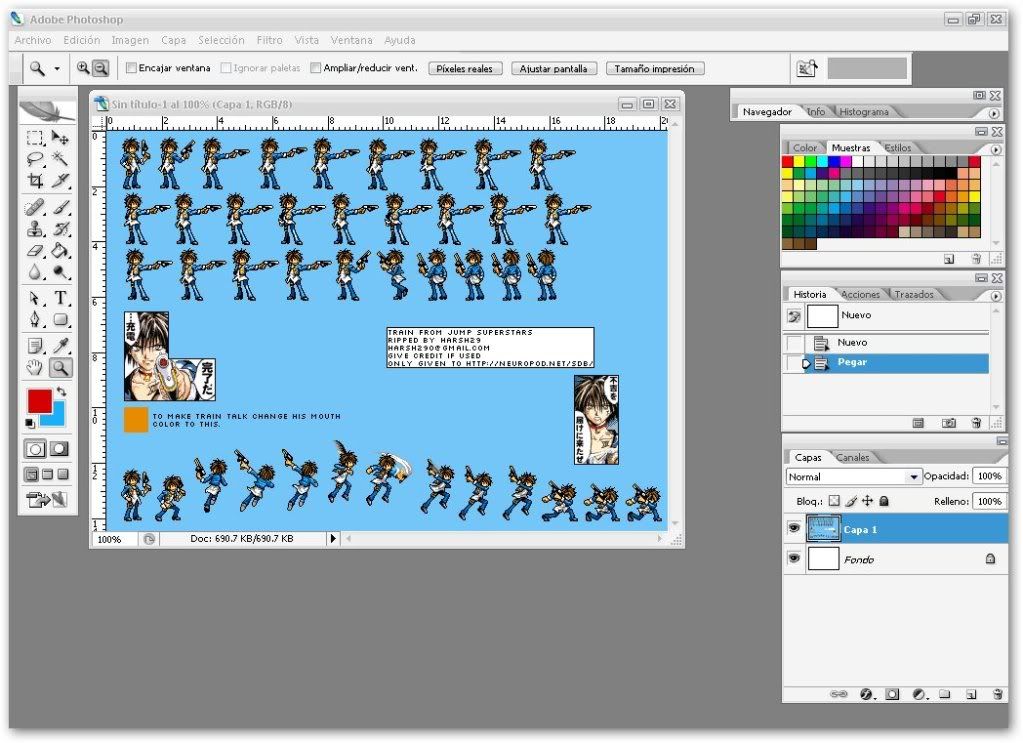
Task: Click the Ajustar pantalla button
Action: [553, 68]
